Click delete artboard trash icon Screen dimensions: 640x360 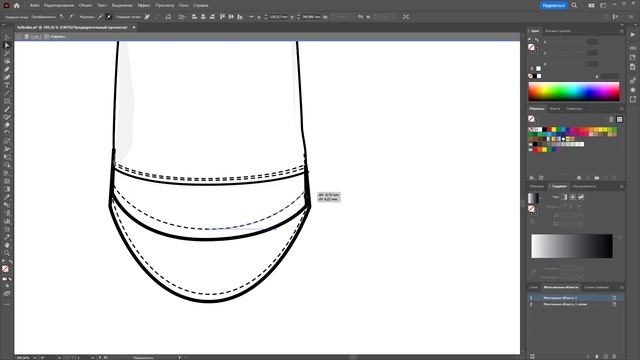(x=614, y=356)
